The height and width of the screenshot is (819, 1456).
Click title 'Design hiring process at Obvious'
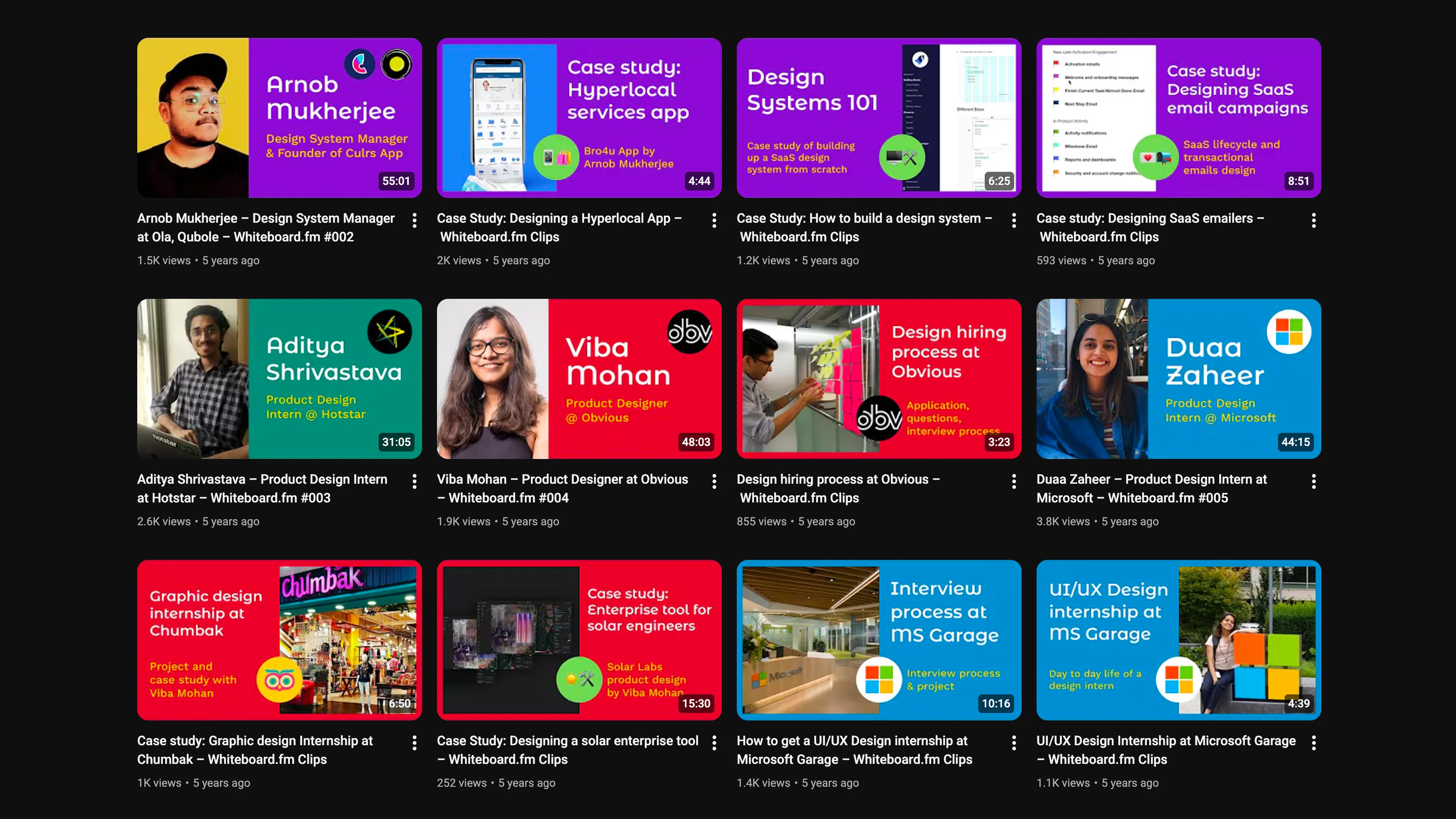pos(838,488)
